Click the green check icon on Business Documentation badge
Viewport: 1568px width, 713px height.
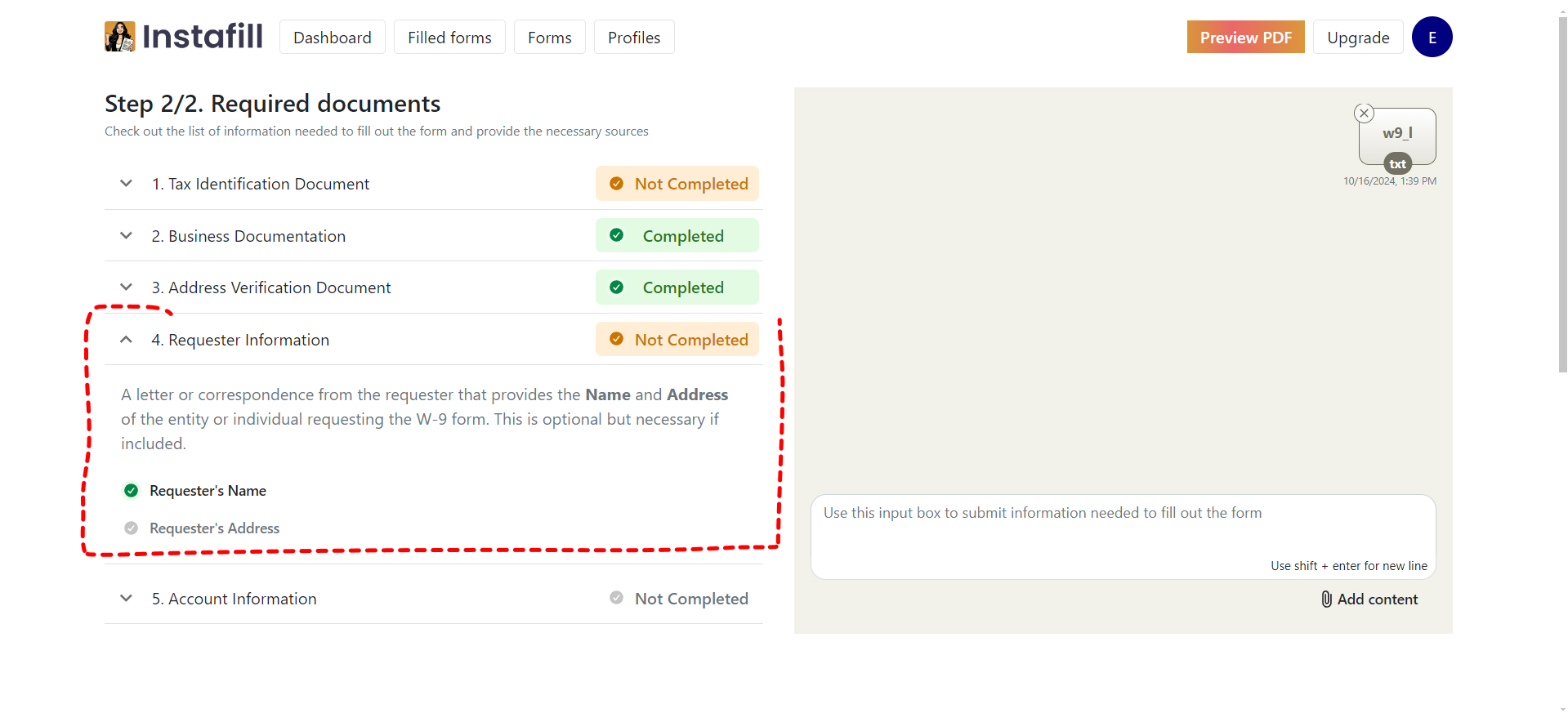click(617, 235)
